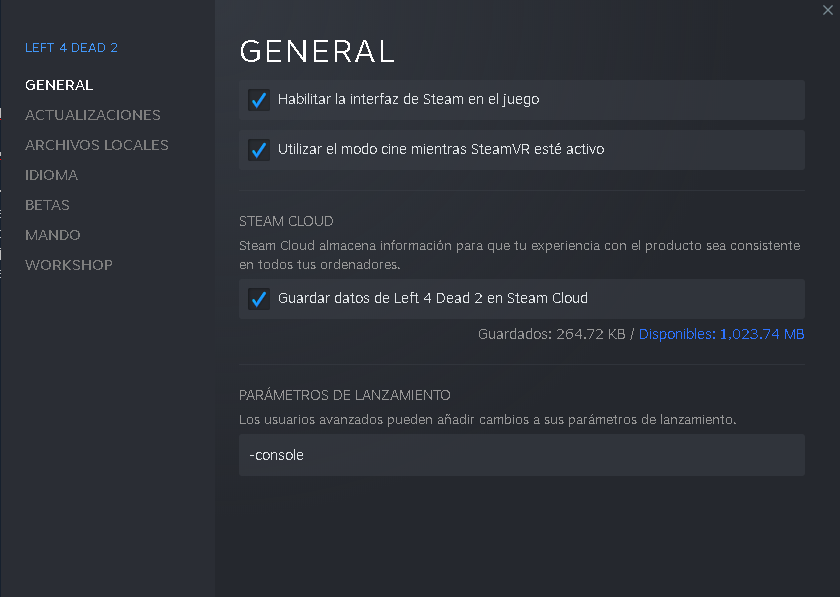Open the MANDO controller tab
The width and height of the screenshot is (840, 597).
(x=53, y=235)
